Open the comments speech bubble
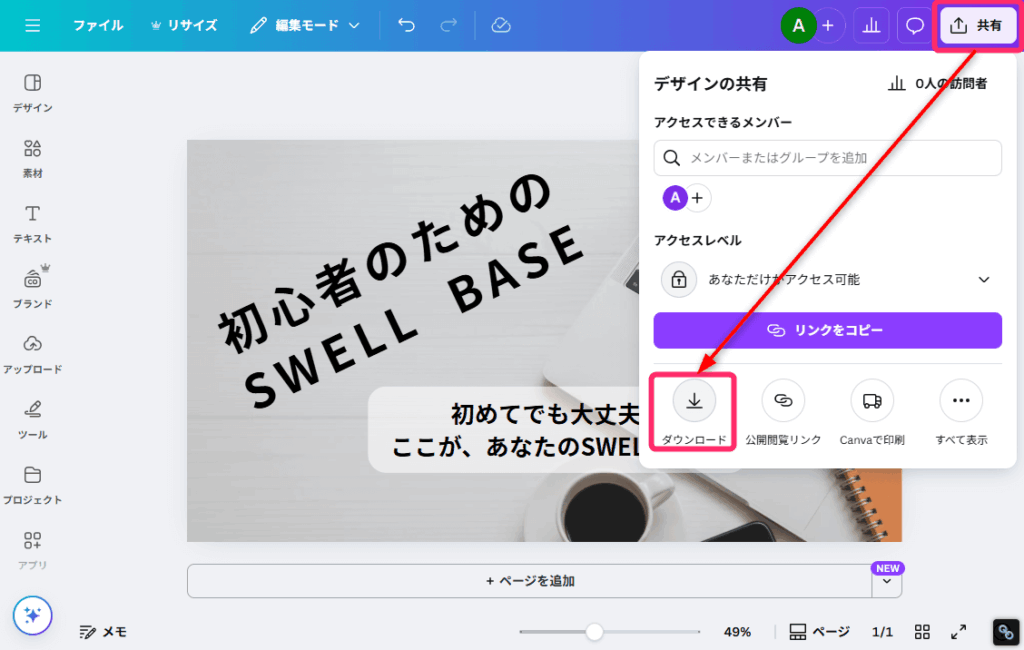This screenshot has width=1024, height=650. click(914, 26)
